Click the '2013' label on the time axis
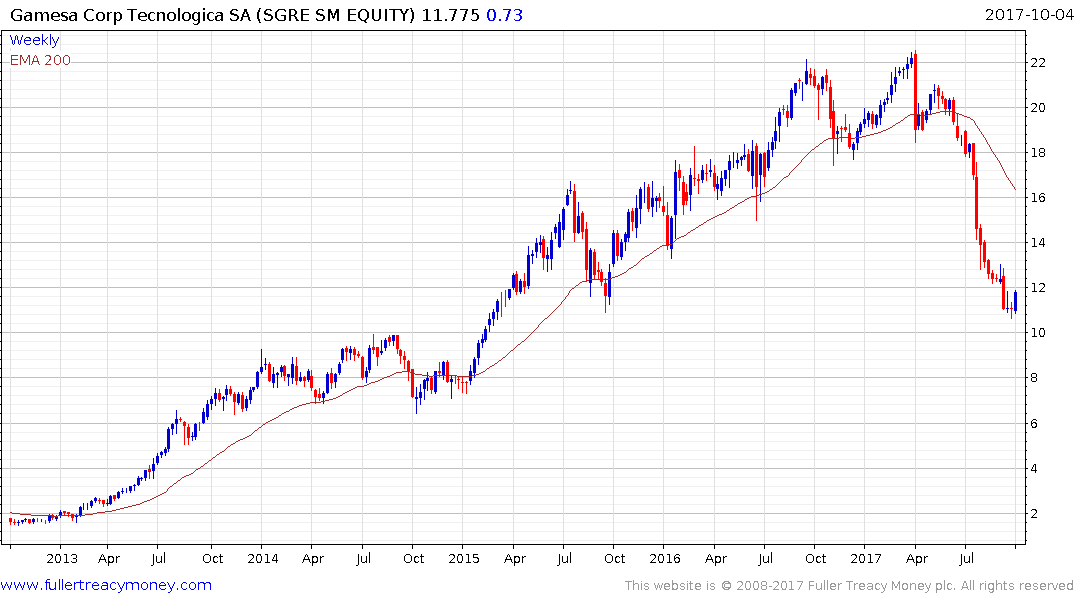 pyautogui.click(x=62, y=558)
